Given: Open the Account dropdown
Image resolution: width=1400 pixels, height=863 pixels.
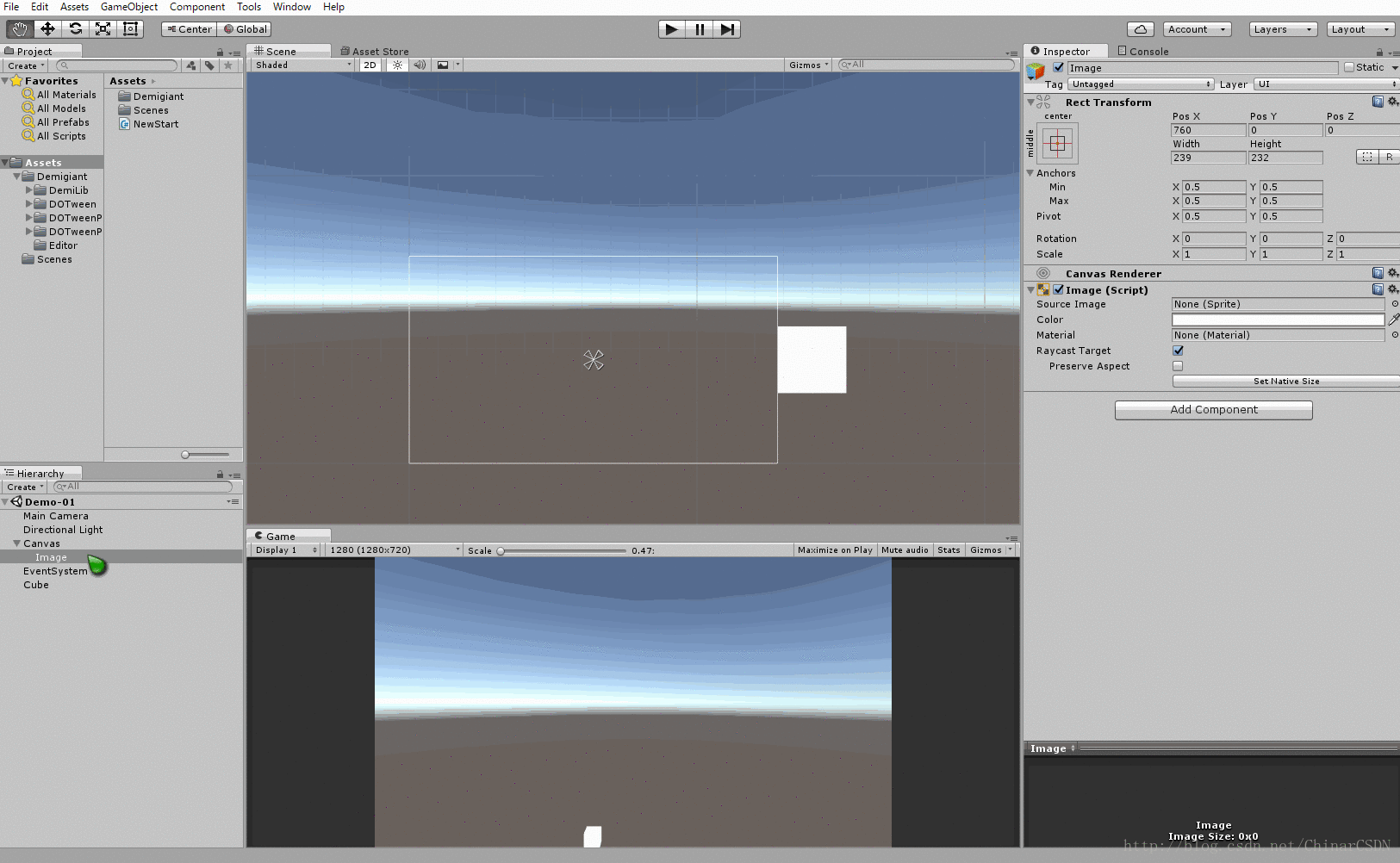Looking at the screenshot, I should pos(1198,29).
